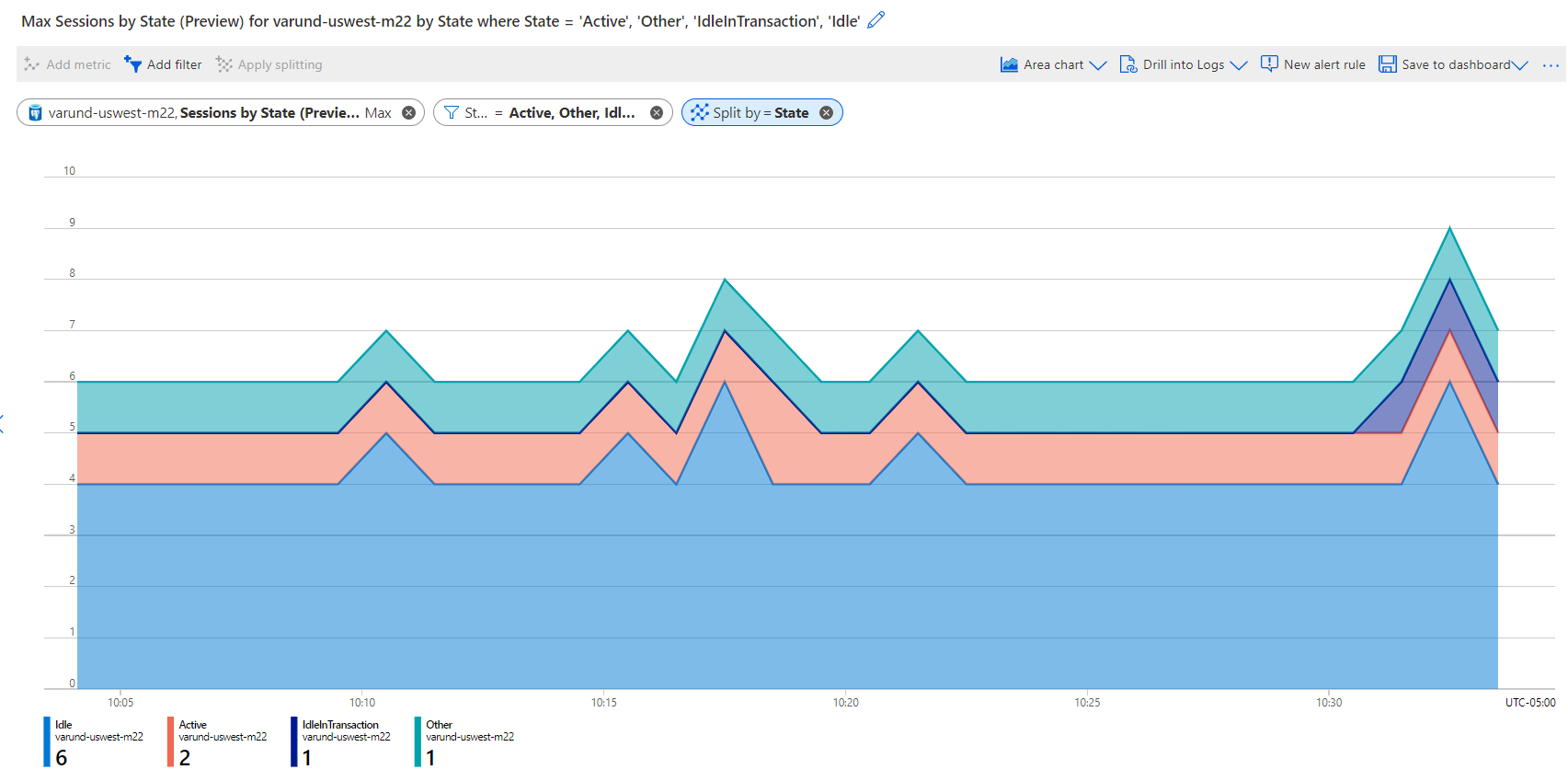Click the pencil icon to edit chart title
This screenshot has width=1568, height=781.
[x=876, y=20]
